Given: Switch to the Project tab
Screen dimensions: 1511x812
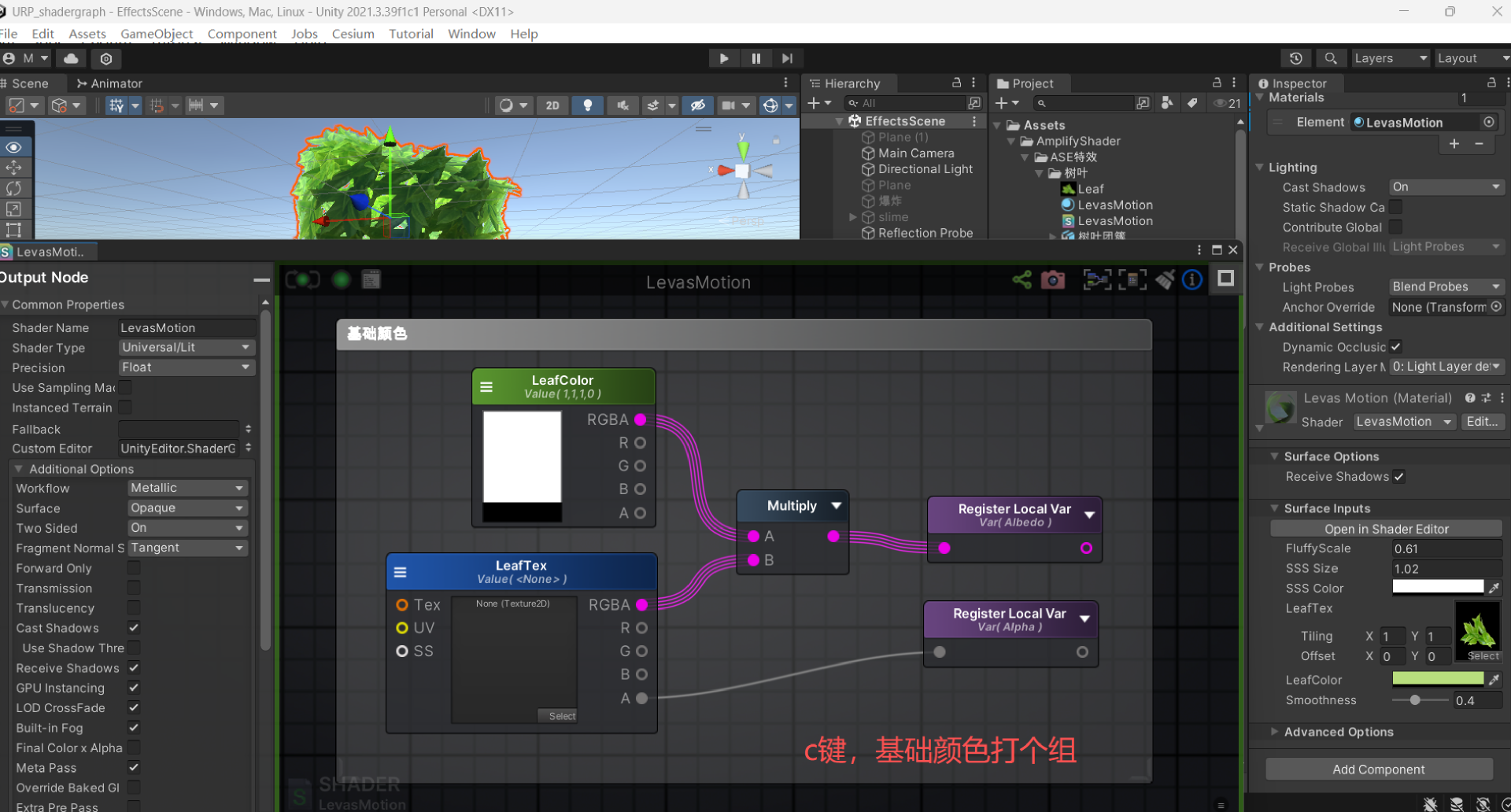Looking at the screenshot, I should click(x=1025, y=83).
